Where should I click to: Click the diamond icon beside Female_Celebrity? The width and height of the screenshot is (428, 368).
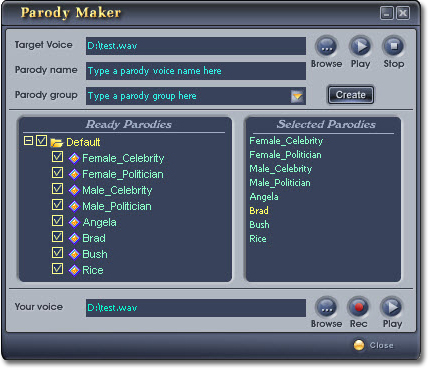[x=74, y=158]
